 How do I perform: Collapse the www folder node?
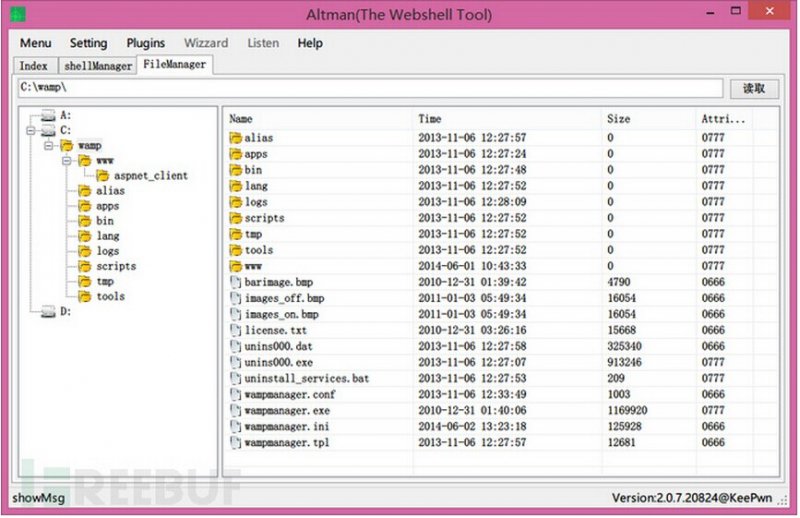[x=66, y=161]
